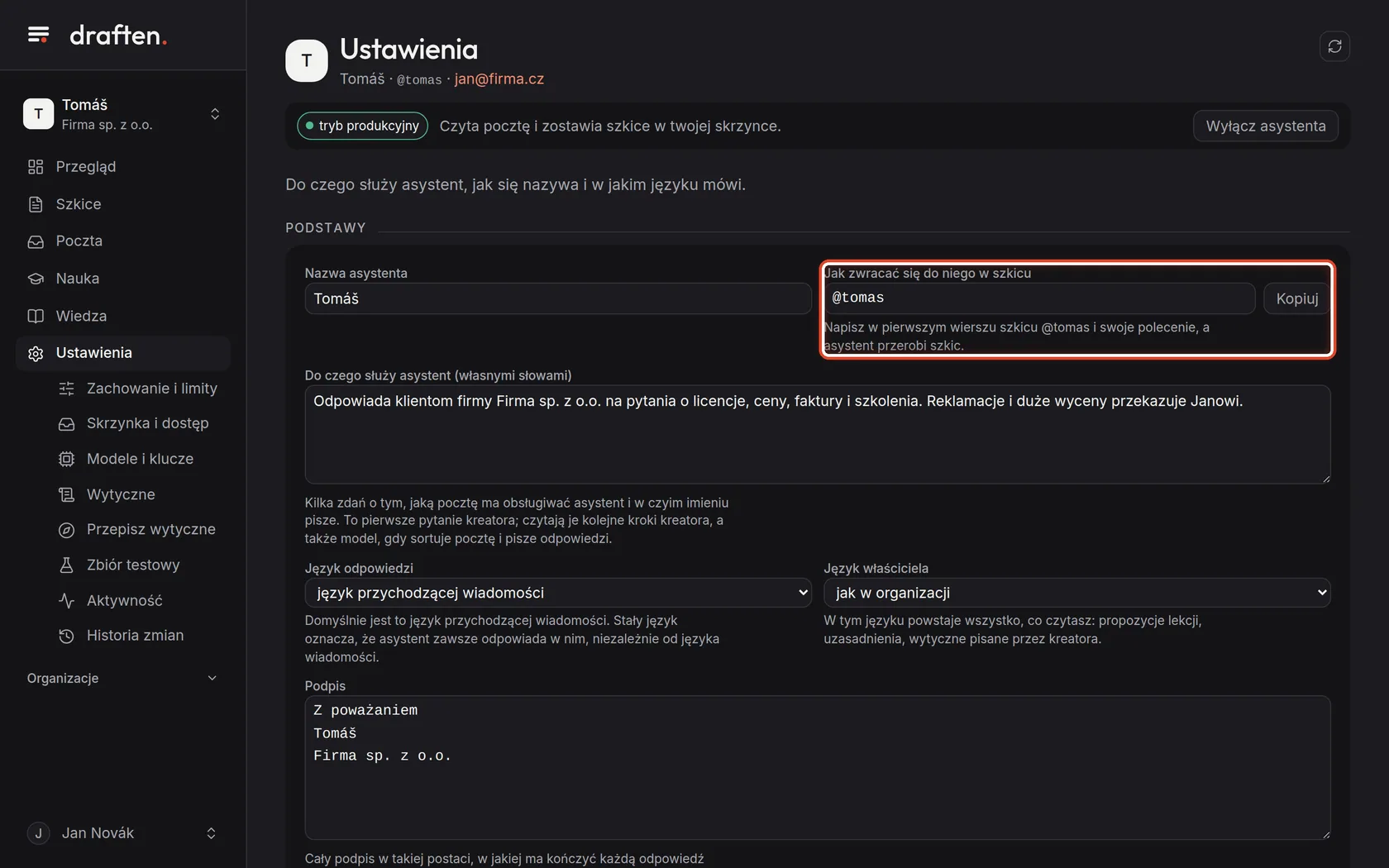Click the Przepisz wytyczne compass icon

(67, 530)
